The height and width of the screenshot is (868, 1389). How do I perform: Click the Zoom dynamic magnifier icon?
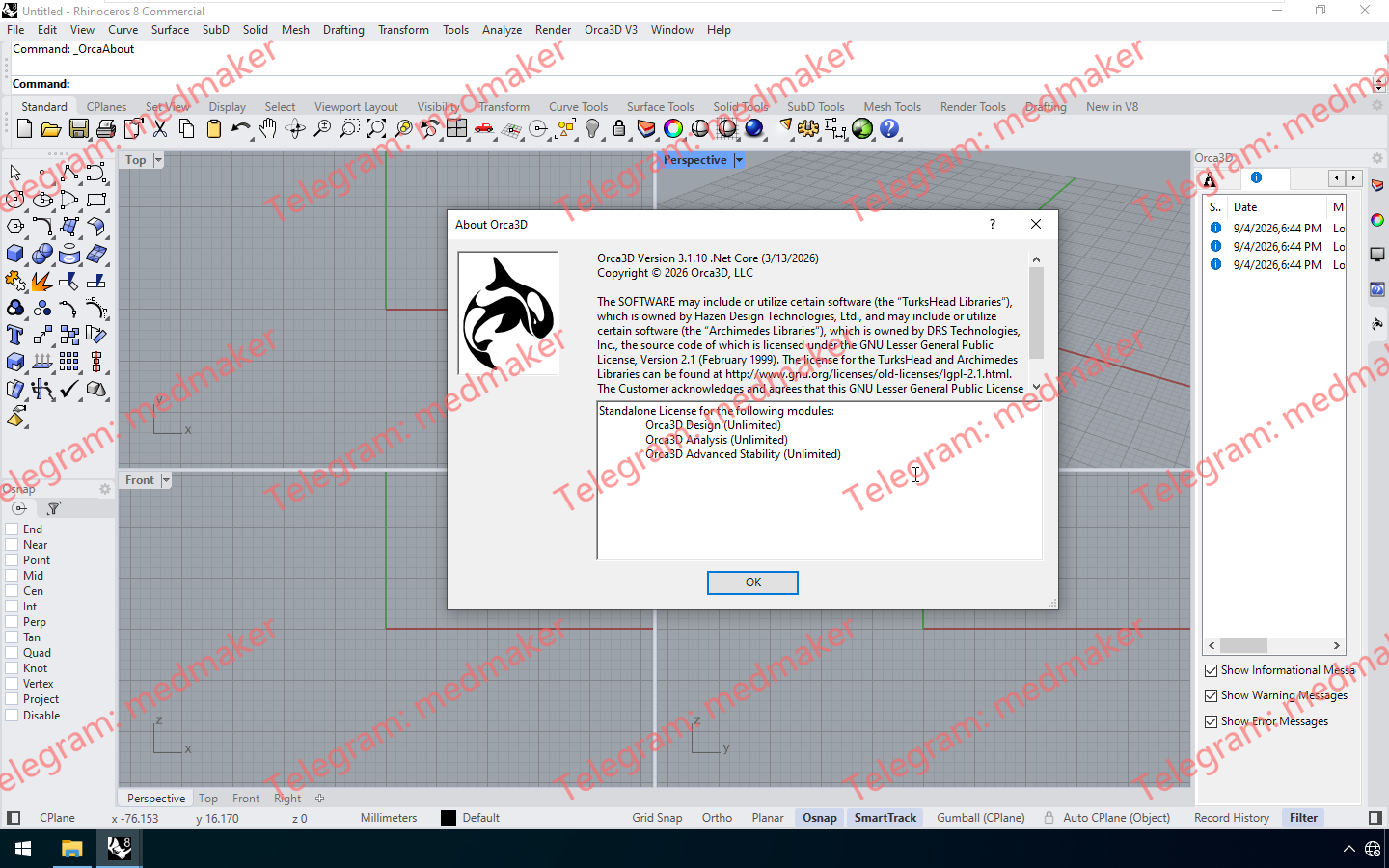coord(322,128)
